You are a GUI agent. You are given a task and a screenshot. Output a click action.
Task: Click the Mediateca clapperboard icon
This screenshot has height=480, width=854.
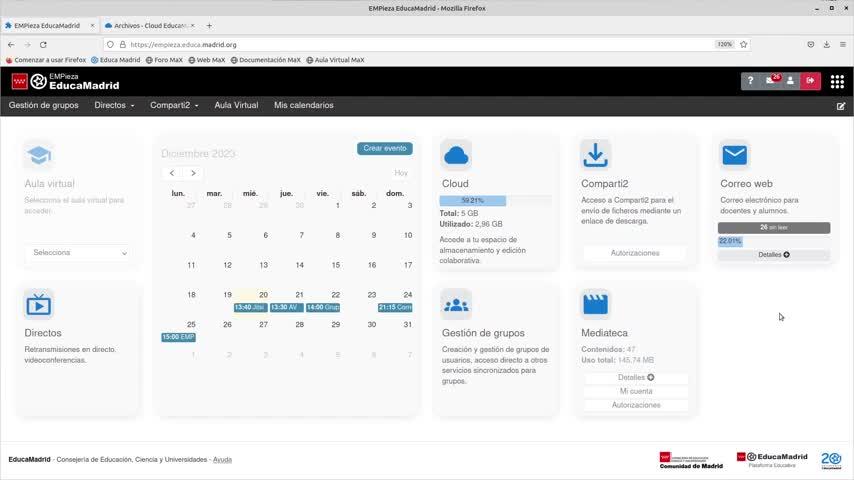[x=595, y=305]
